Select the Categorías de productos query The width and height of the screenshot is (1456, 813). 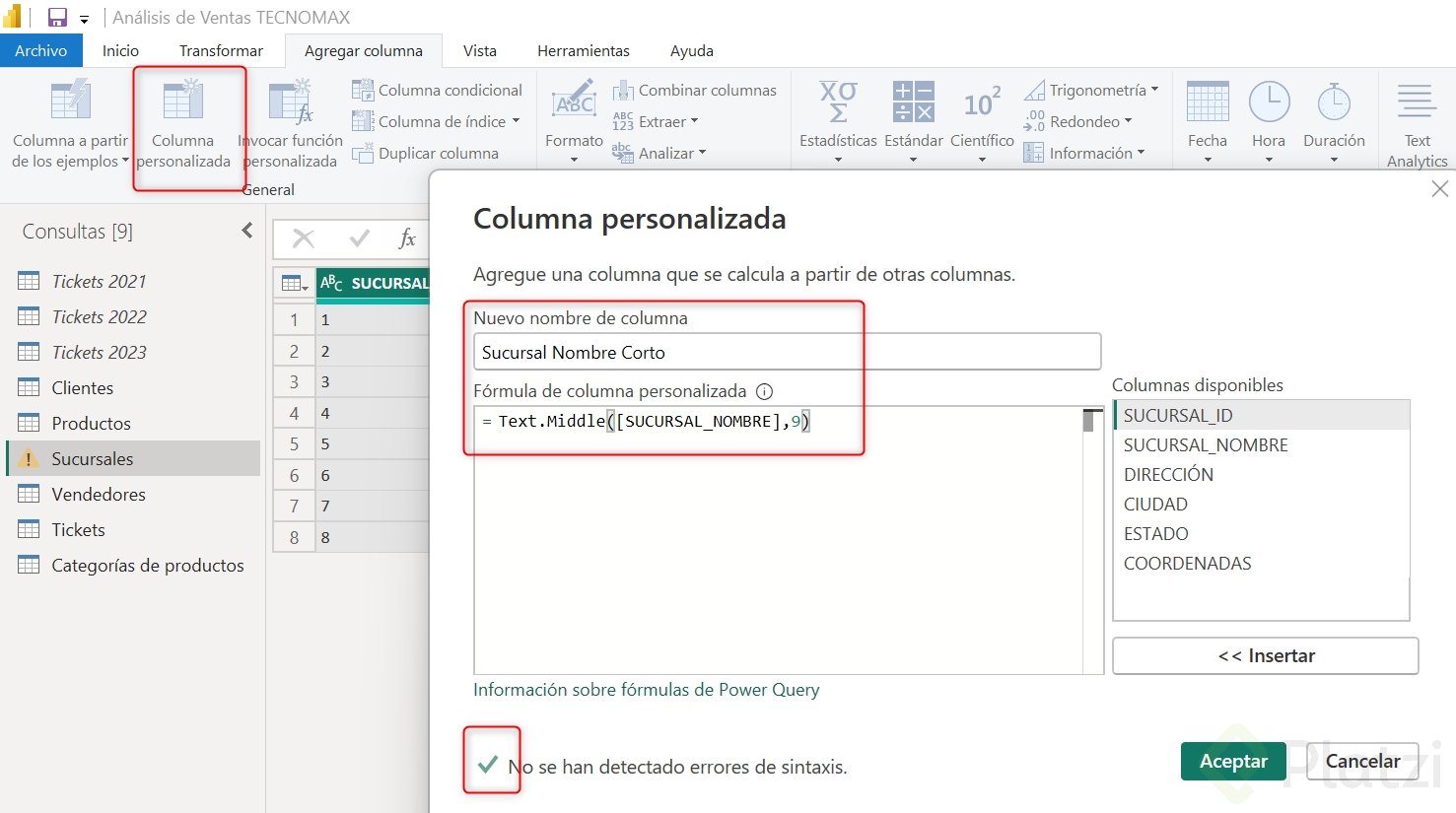pos(133,565)
